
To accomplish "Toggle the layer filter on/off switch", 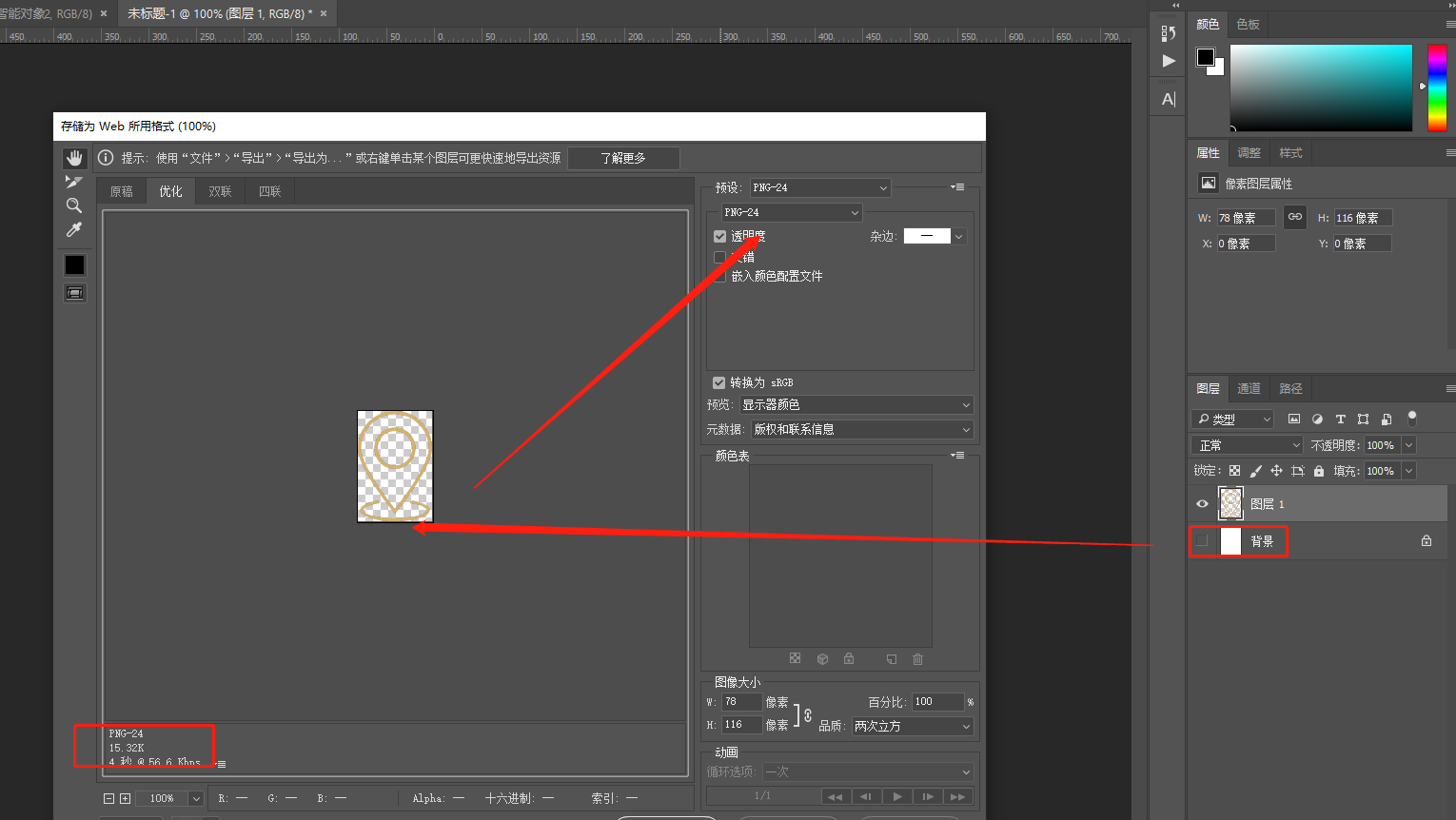I will tap(1412, 418).
